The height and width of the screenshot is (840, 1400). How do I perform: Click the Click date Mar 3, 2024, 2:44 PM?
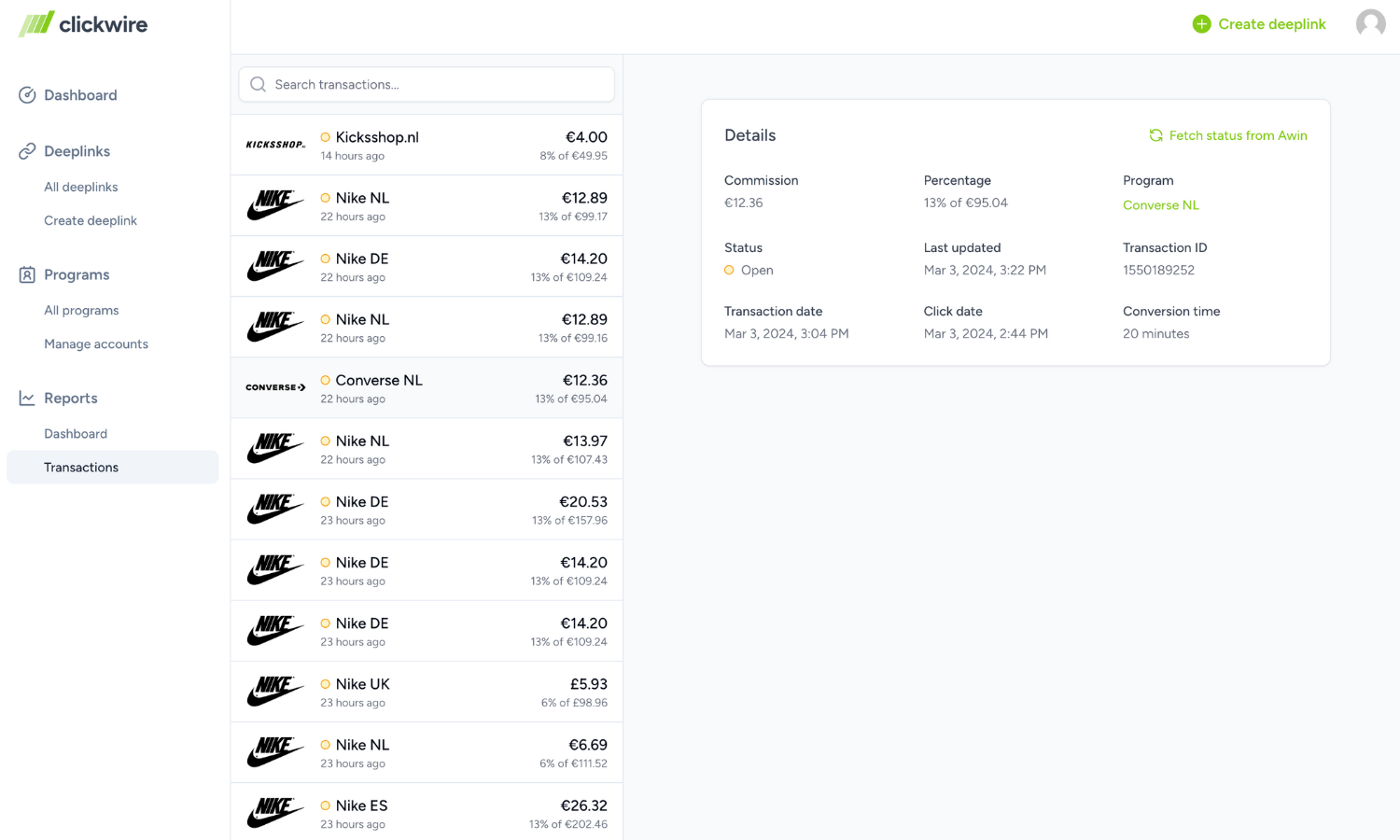pos(986,333)
